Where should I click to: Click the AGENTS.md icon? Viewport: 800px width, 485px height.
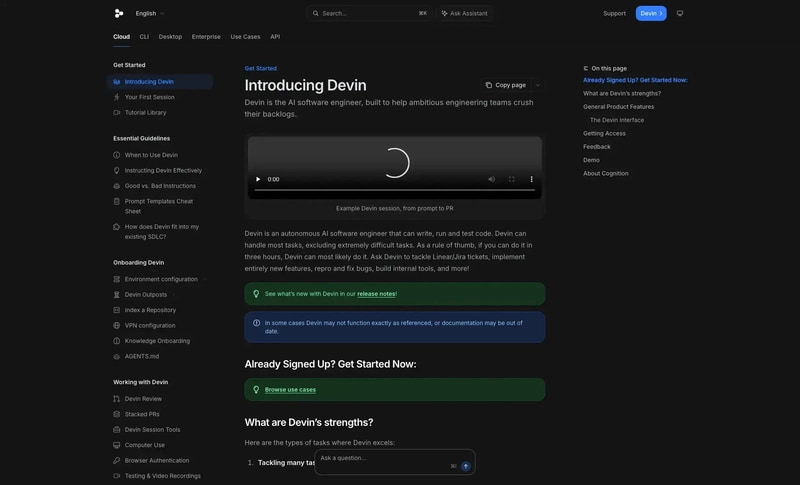click(117, 356)
